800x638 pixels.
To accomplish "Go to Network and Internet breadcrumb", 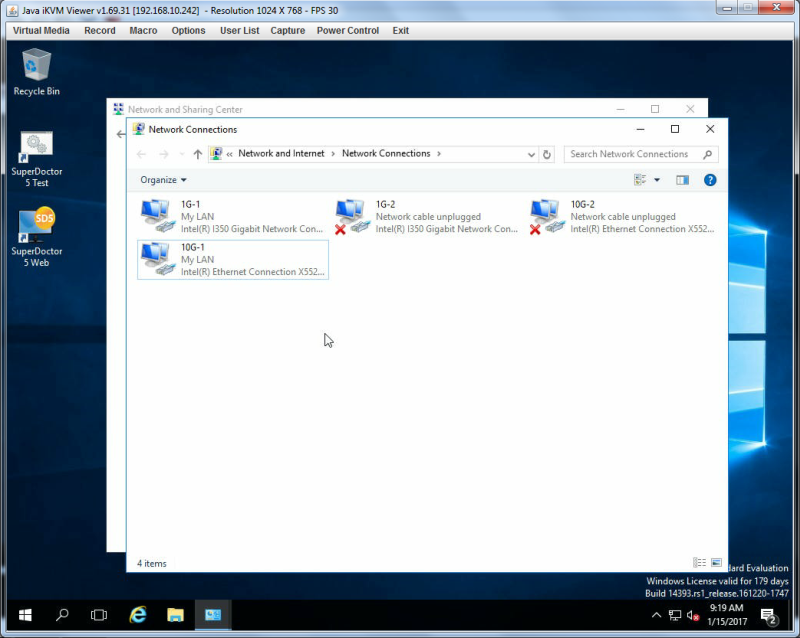I will [281, 154].
